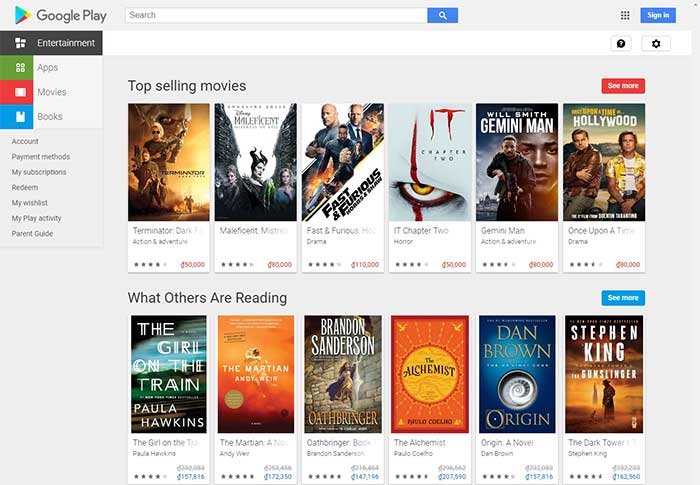Click the đ110,000 price on Fast & Furious
The image size is (700, 485).
point(365,264)
